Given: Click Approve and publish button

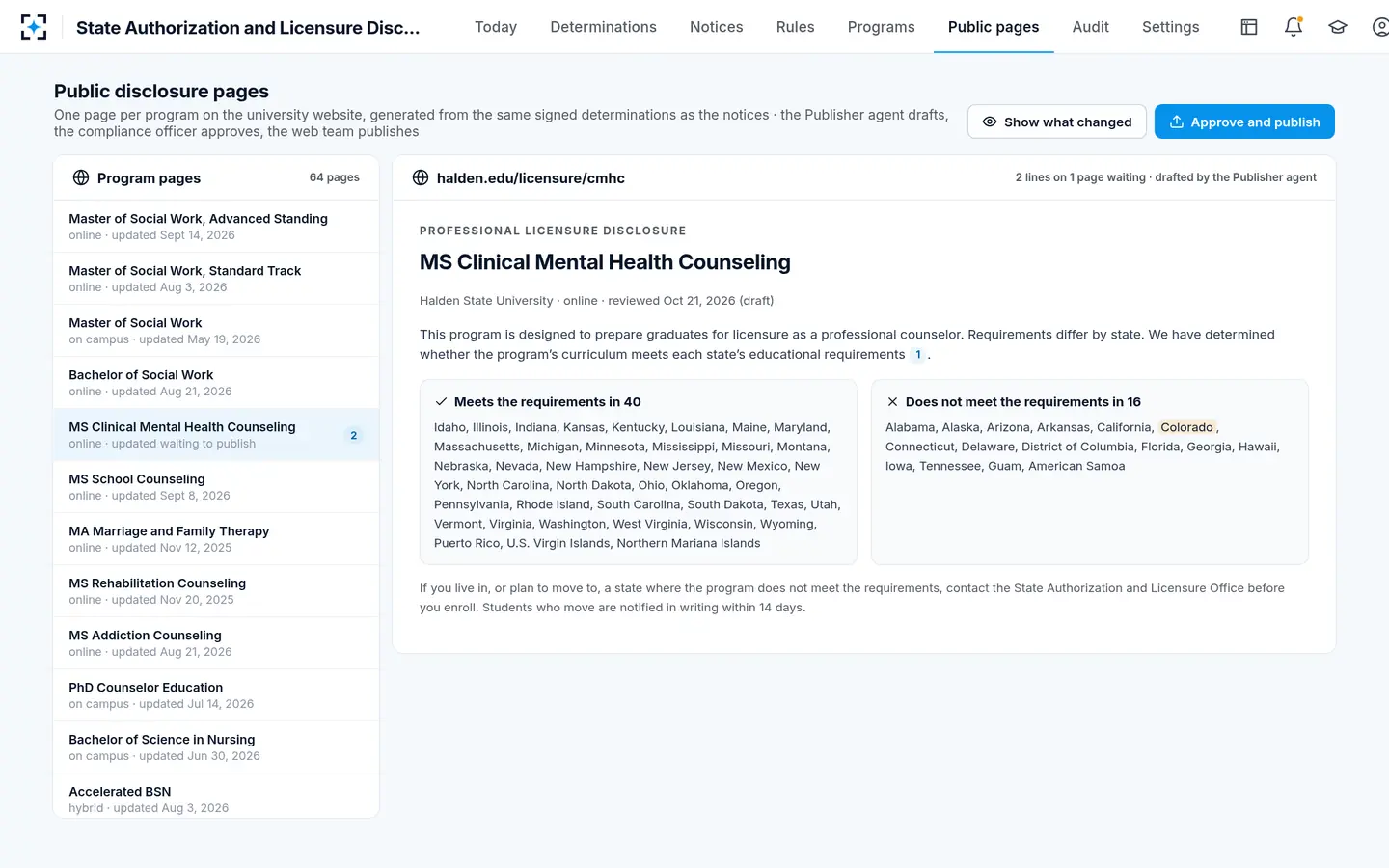Looking at the screenshot, I should point(1244,122).
